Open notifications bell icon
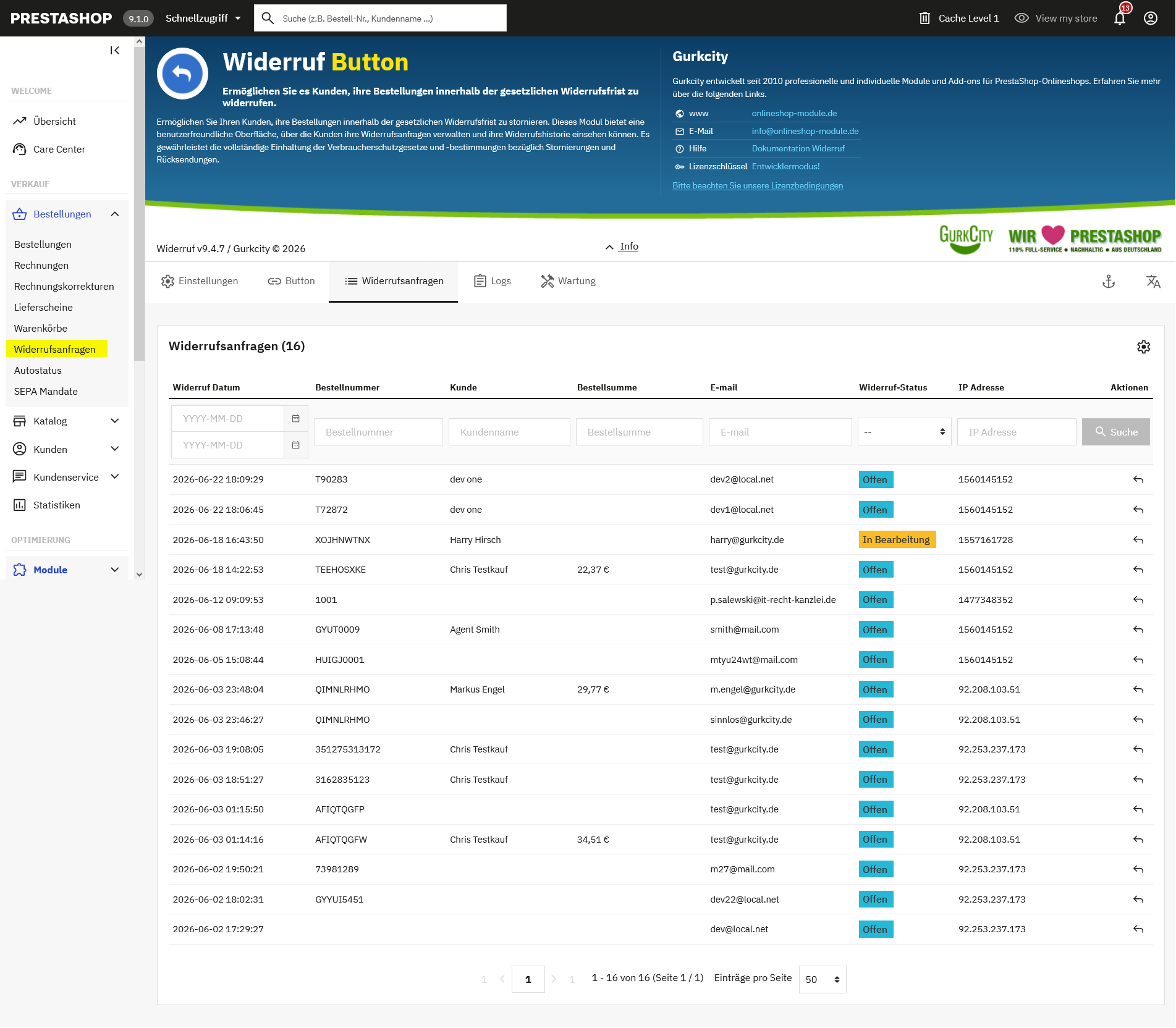The height and width of the screenshot is (1028, 1176). [x=1120, y=18]
